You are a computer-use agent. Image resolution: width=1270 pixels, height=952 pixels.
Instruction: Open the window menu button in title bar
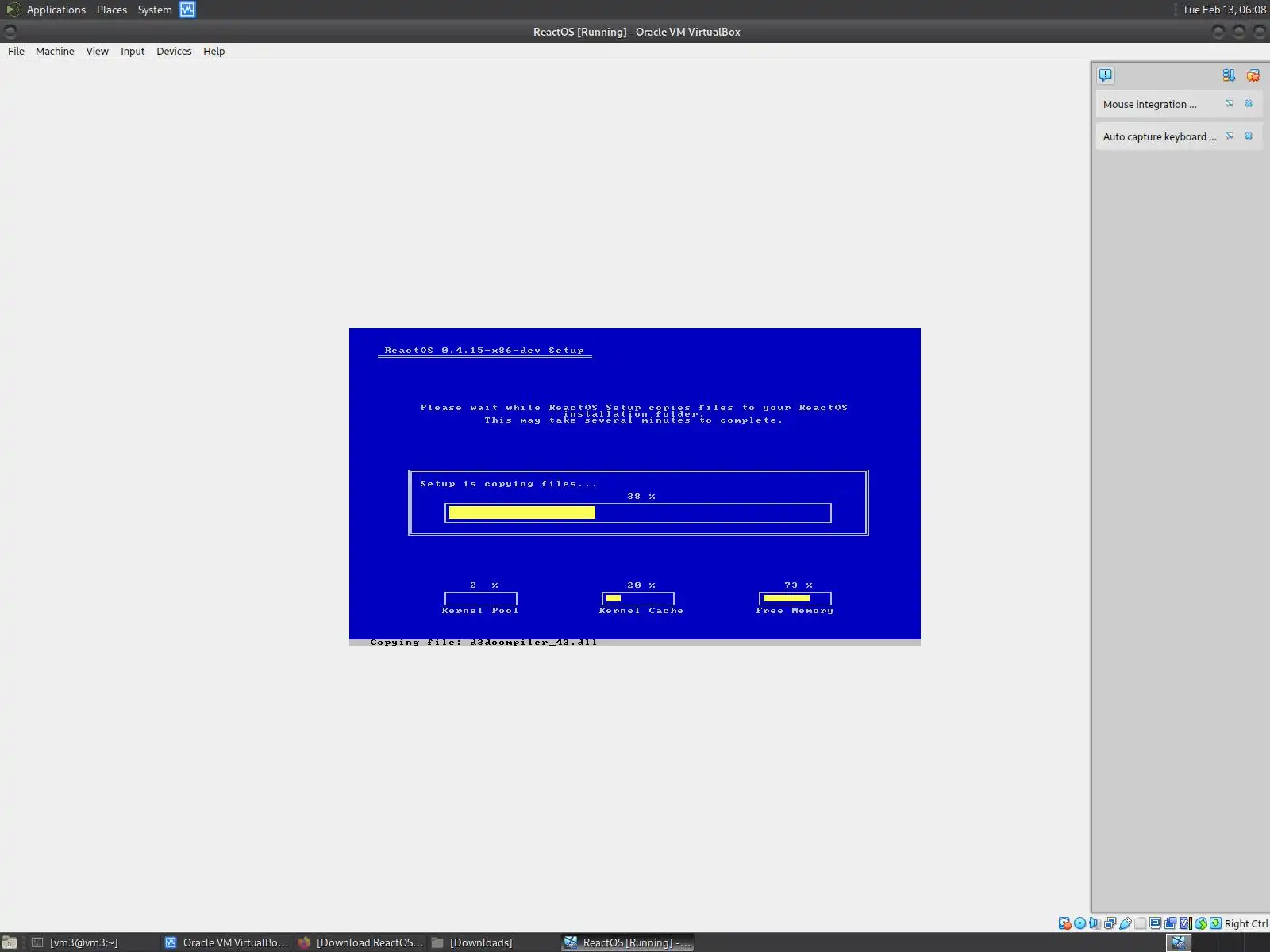coord(10,32)
